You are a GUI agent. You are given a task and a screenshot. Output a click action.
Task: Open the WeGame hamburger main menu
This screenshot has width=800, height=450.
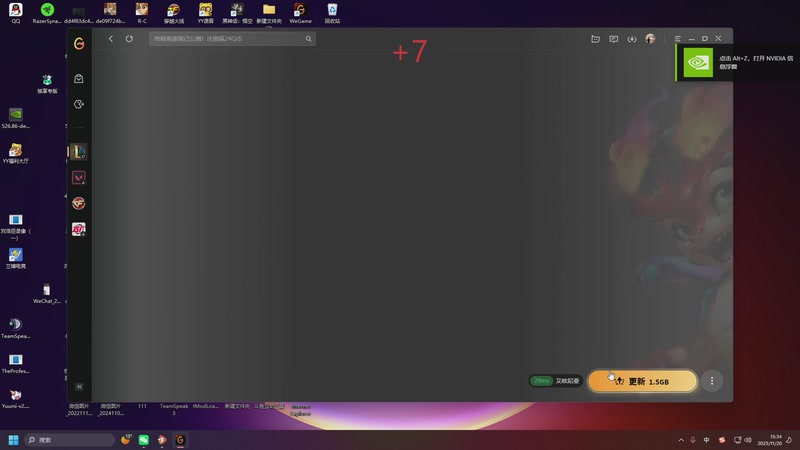678,39
